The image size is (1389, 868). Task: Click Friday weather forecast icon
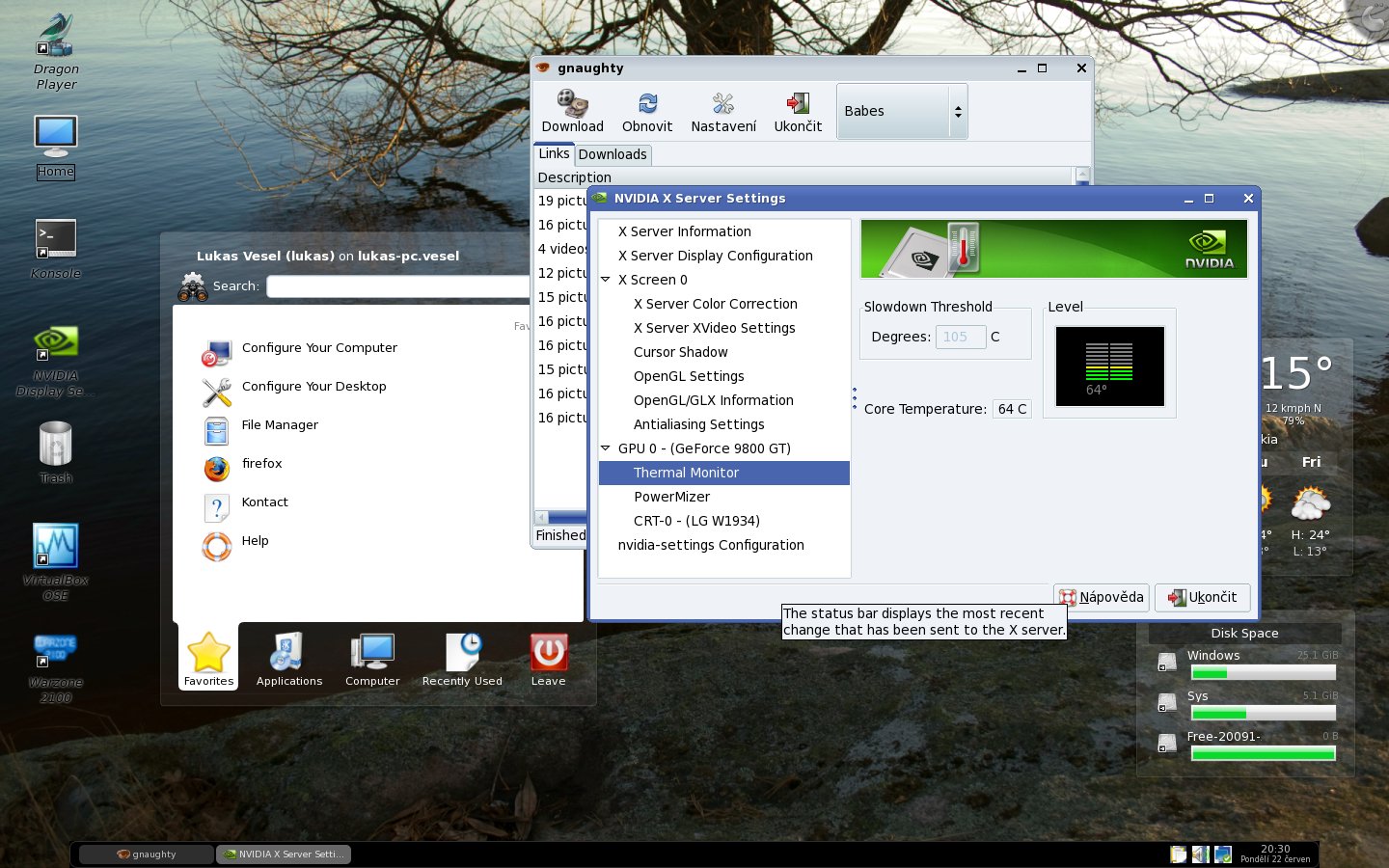1311,503
